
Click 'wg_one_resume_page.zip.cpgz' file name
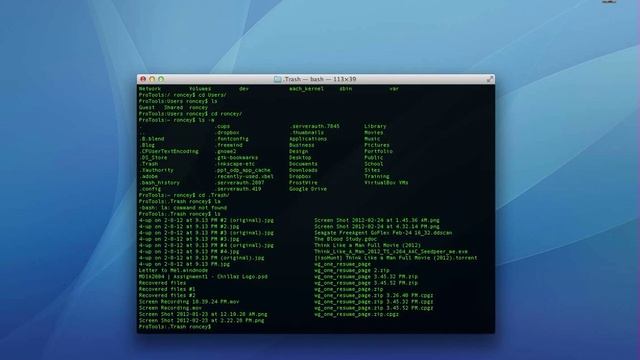[x=357, y=314]
